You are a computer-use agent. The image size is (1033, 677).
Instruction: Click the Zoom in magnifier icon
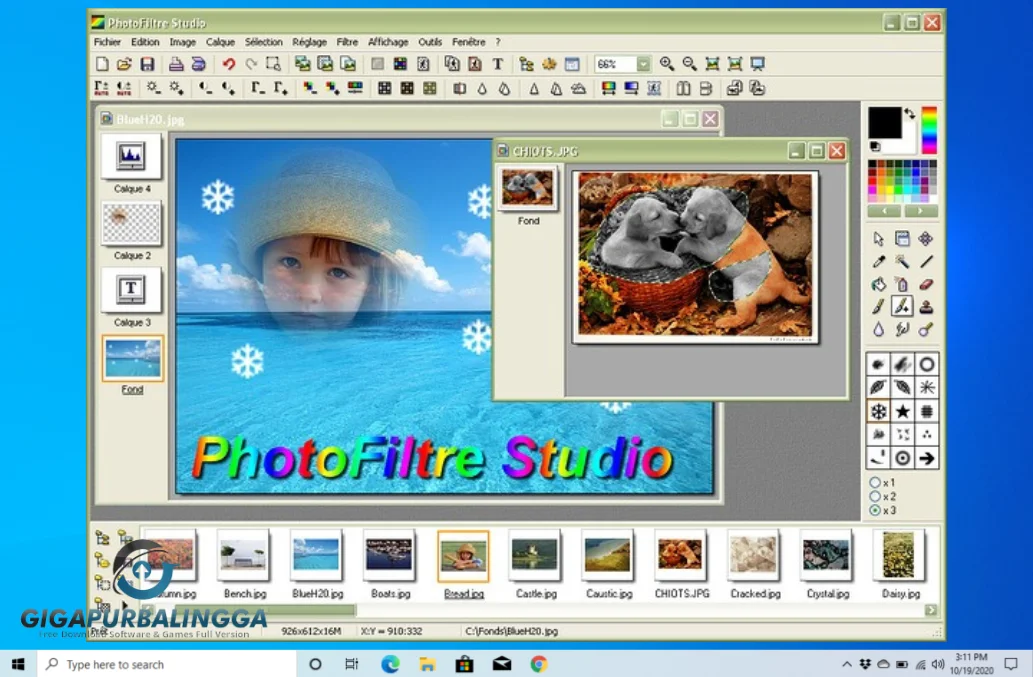click(x=667, y=64)
